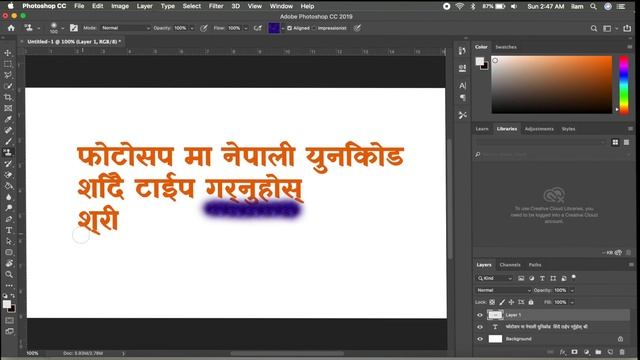Select the Crop tool
640x360 pixels.
pyautogui.click(x=8, y=97)
